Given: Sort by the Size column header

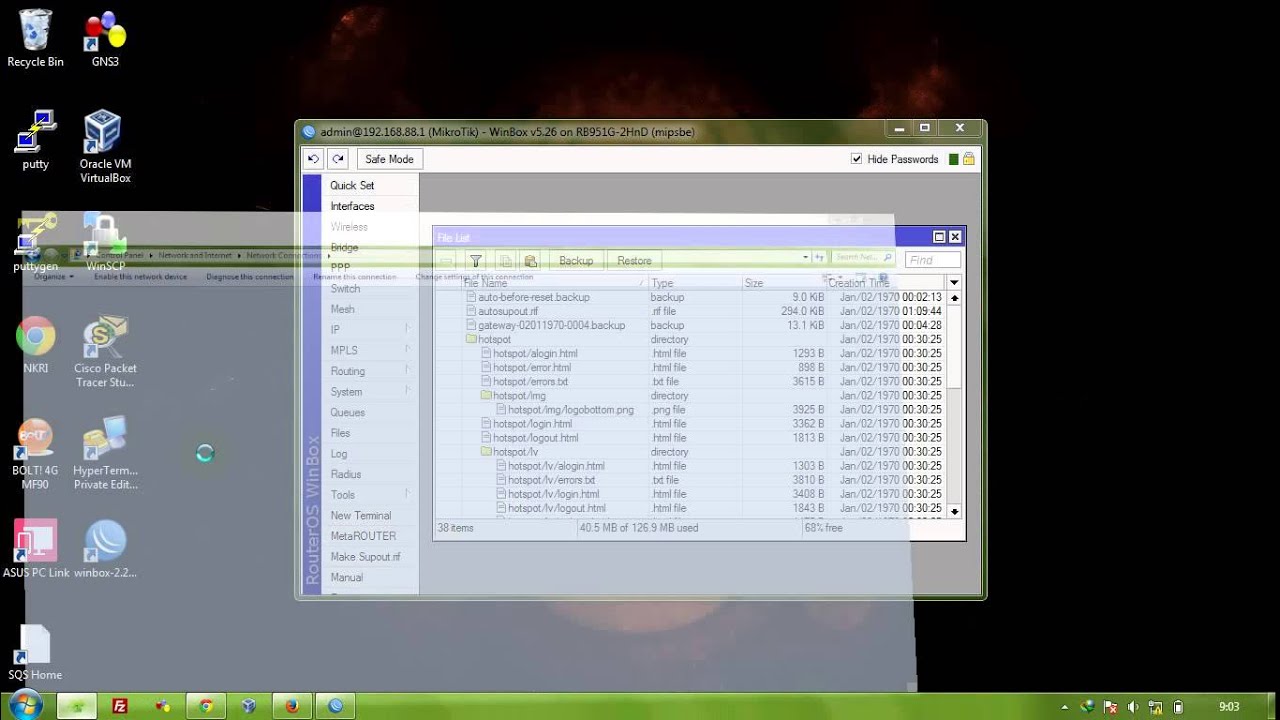Looking at the screenshot, I should pos(783,283).
